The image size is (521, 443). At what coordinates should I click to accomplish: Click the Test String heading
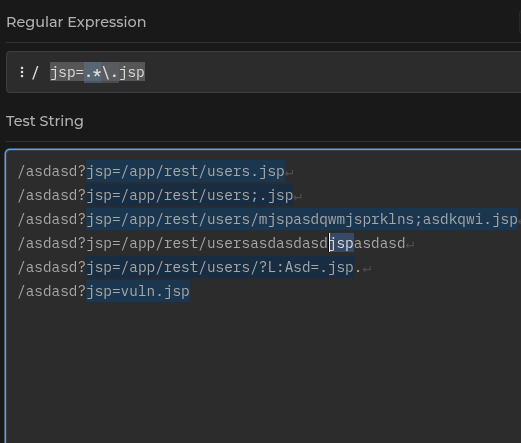pos(45,121)
